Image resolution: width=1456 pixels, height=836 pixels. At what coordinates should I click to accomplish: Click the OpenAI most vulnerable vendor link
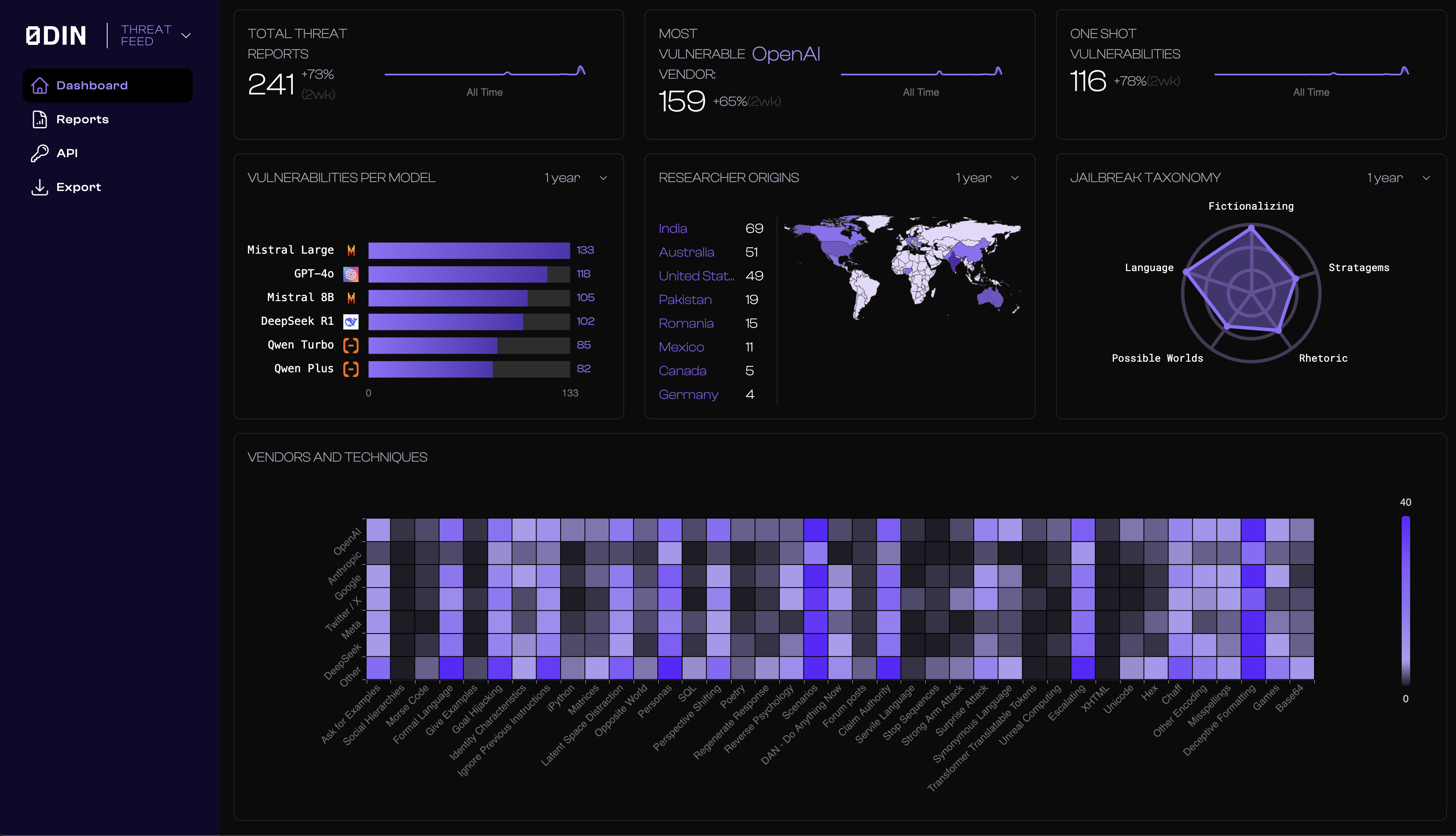click(x=786, y=54)
